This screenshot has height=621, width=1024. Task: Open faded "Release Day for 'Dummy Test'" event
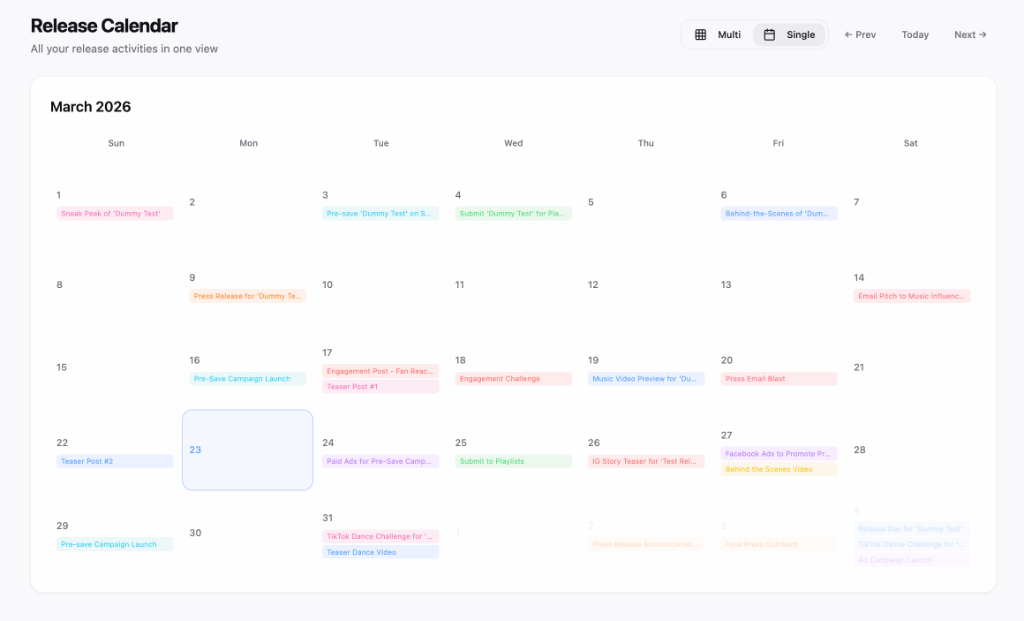pos(912,529)
